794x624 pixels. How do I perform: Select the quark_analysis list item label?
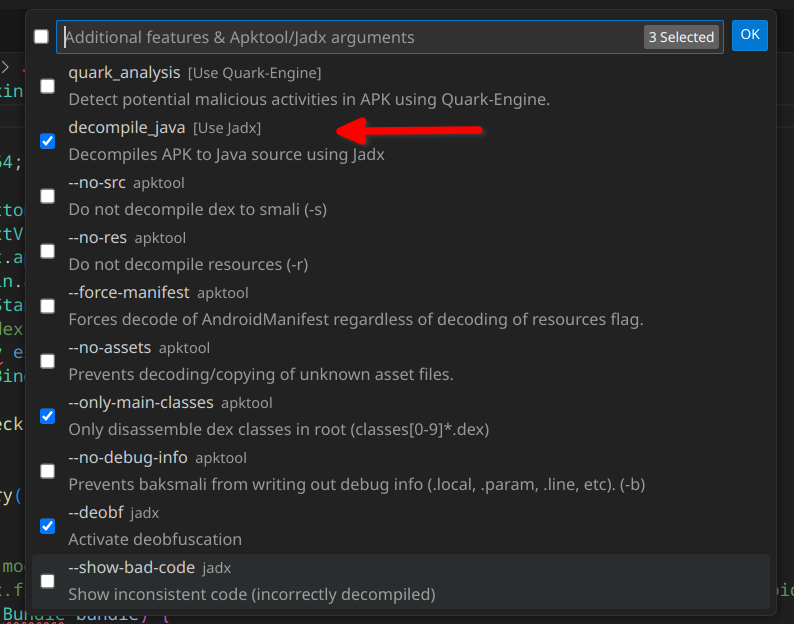(124, 73)
